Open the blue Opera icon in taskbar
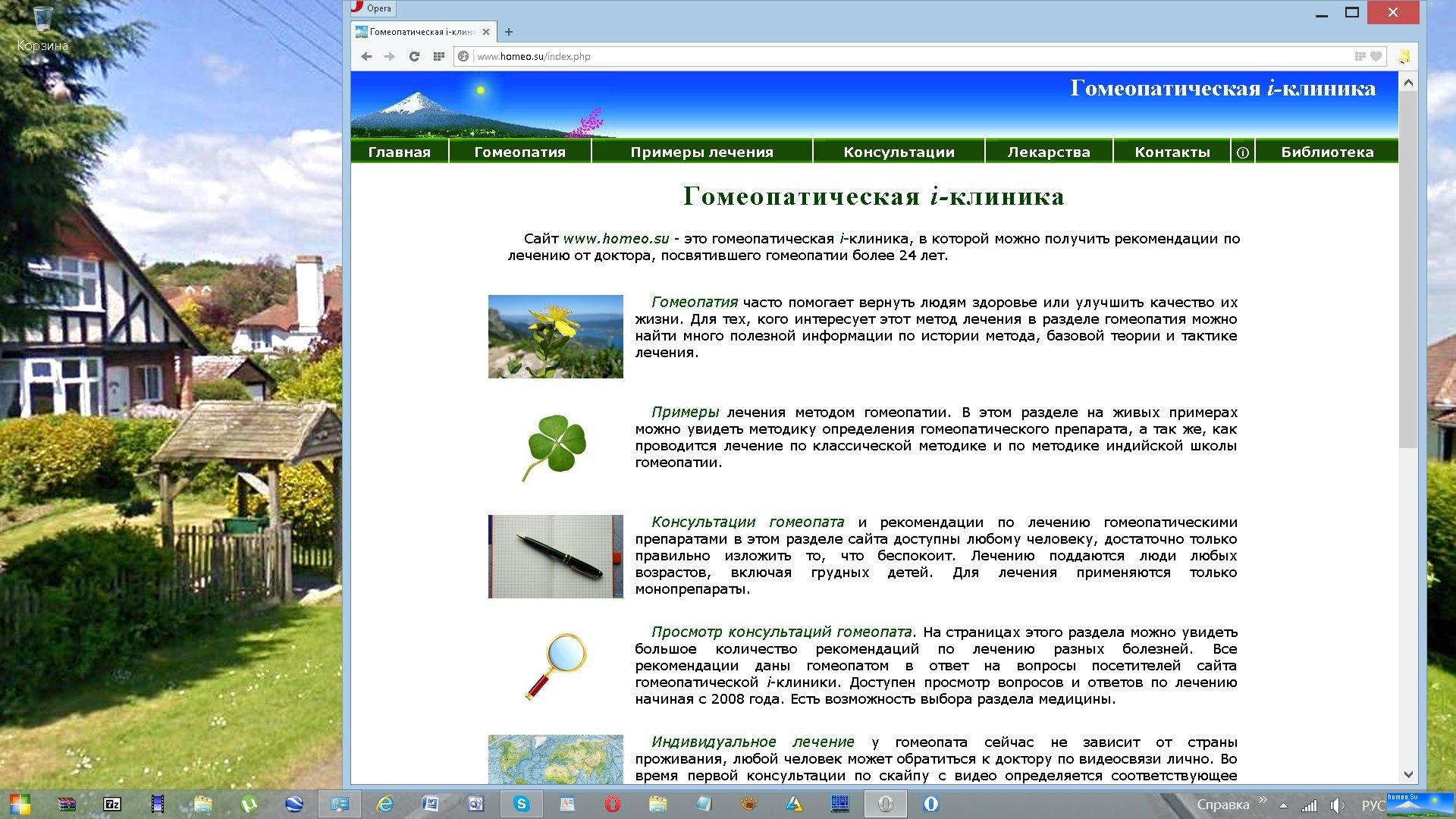 931,804
